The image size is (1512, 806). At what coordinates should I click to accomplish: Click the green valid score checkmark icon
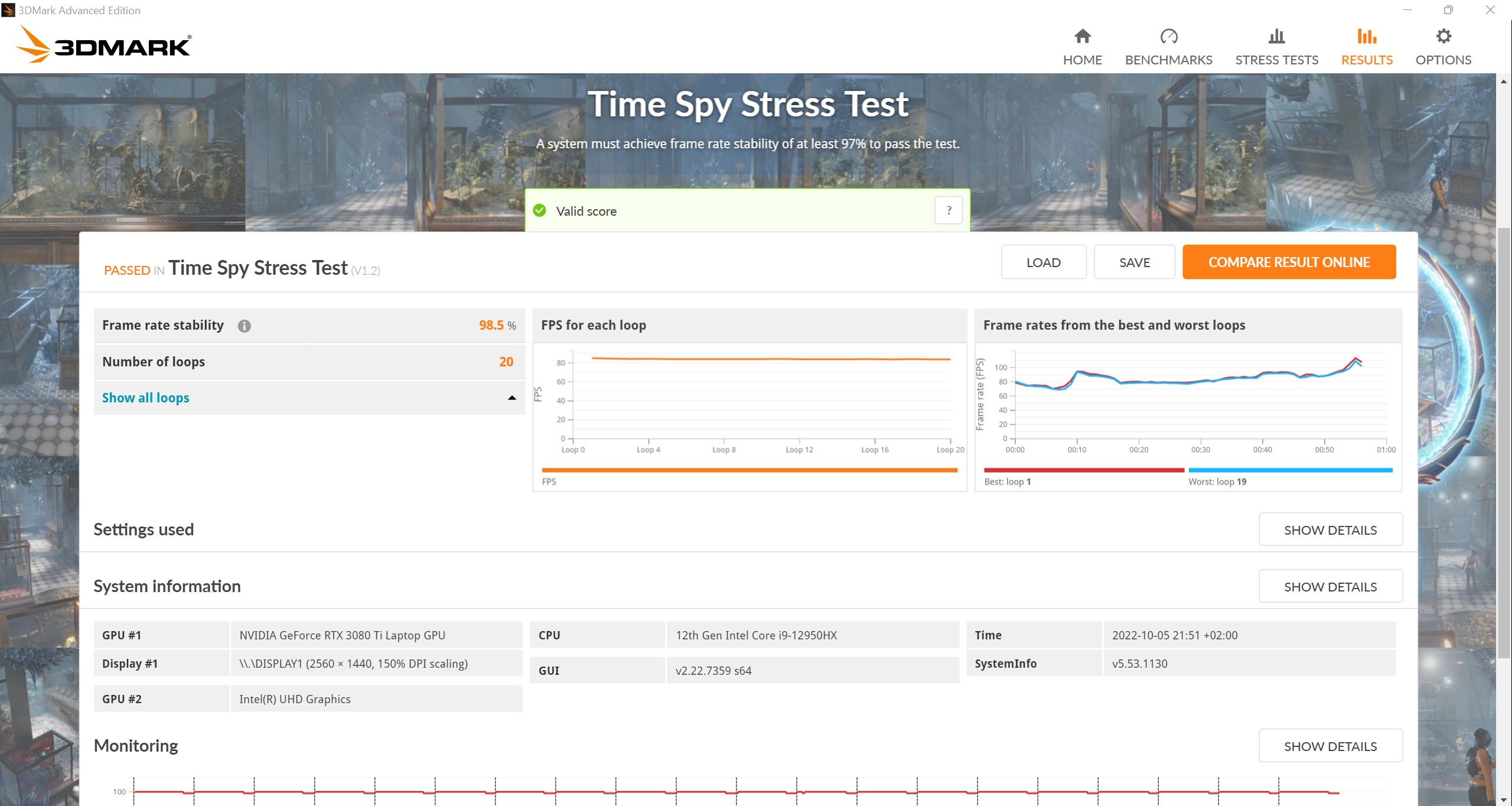(539, 210)
